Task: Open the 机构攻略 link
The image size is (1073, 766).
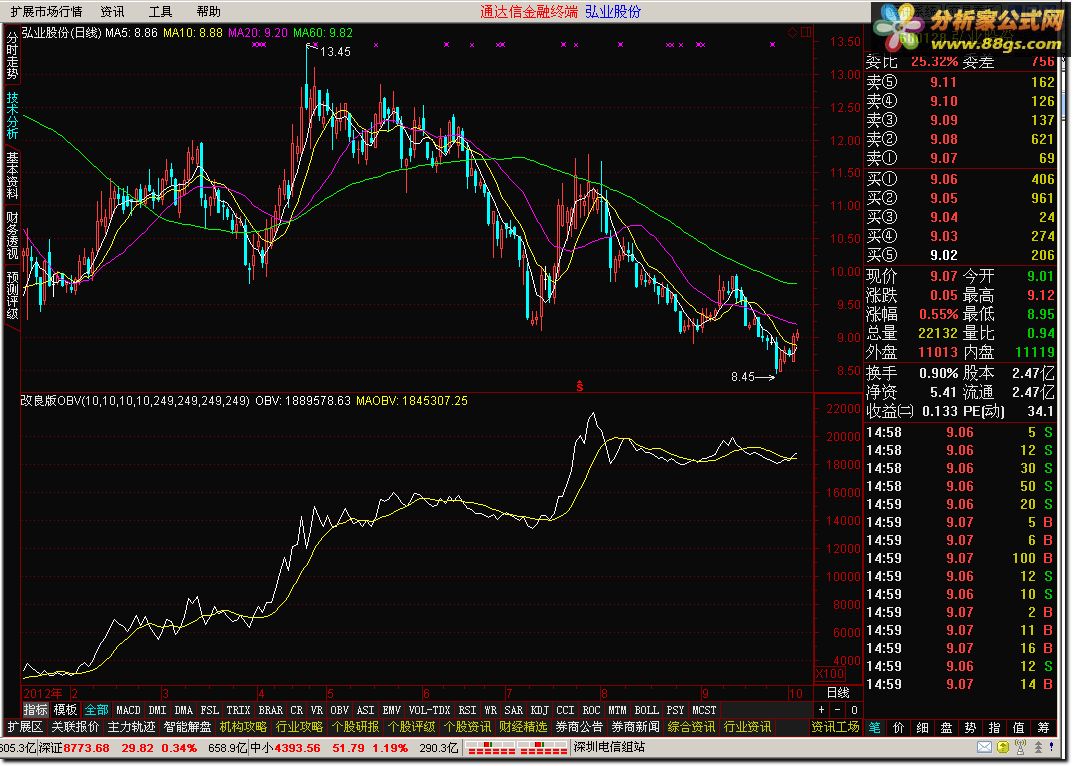Action: tap(244, 727)
